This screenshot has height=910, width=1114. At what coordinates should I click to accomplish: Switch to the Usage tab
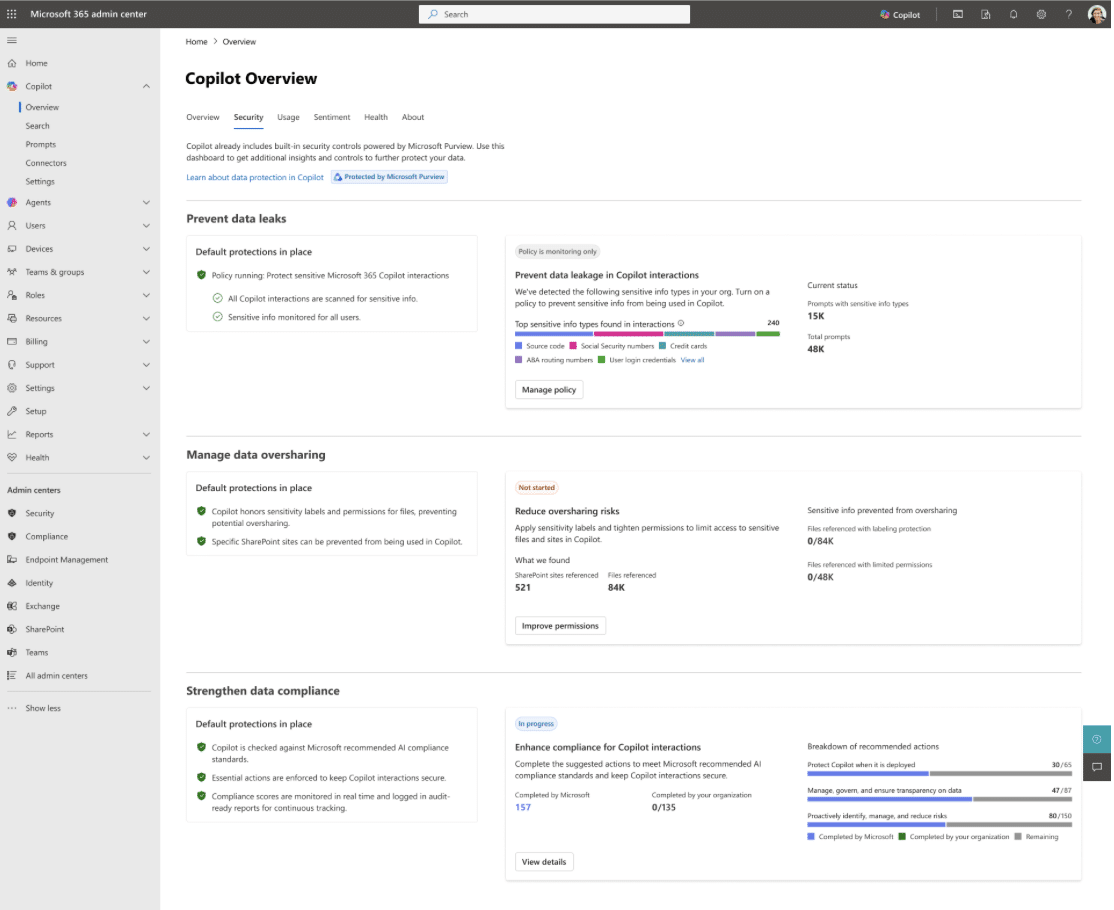point(288,117)
